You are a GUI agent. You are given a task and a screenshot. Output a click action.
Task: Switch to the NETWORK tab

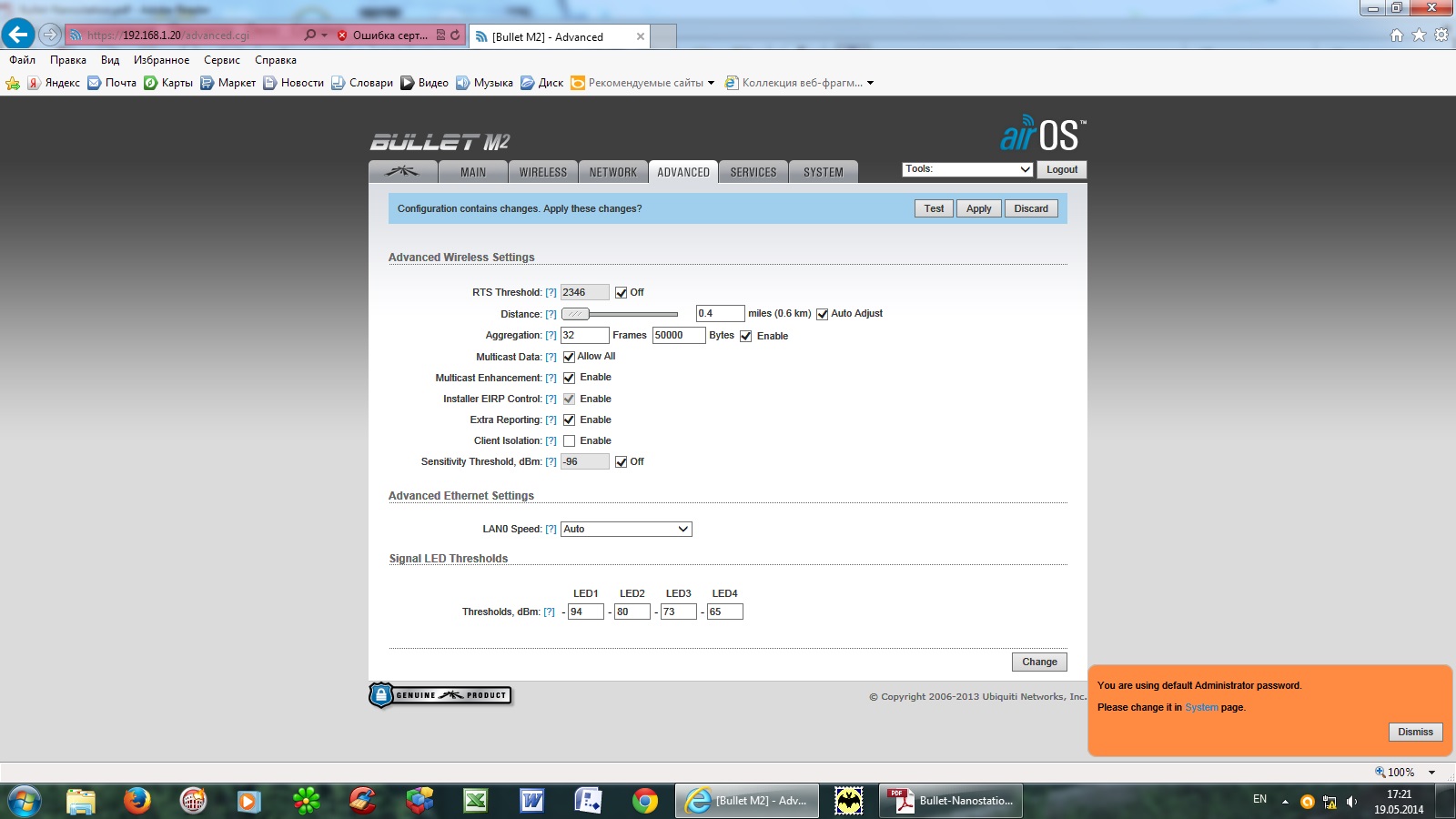click(613, 172)
